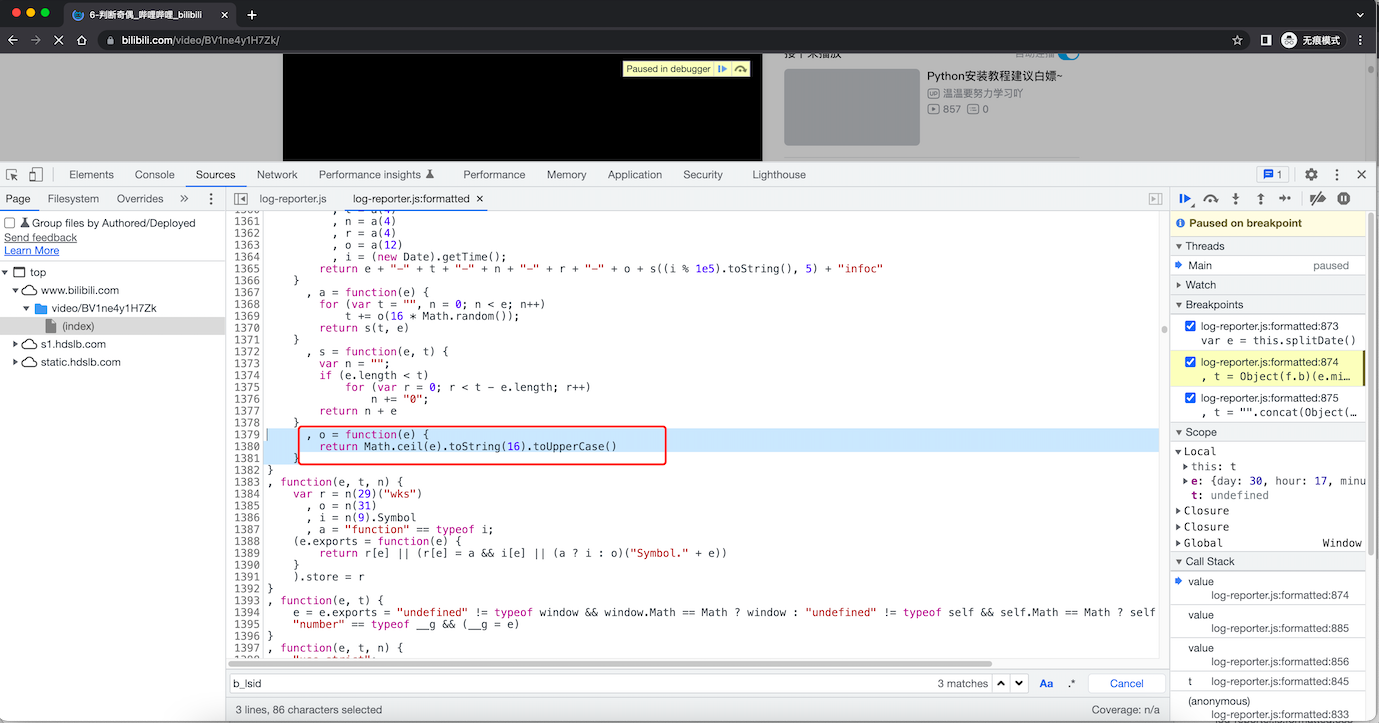Open Chrome side panel icon

click(x=1265, y=40)
